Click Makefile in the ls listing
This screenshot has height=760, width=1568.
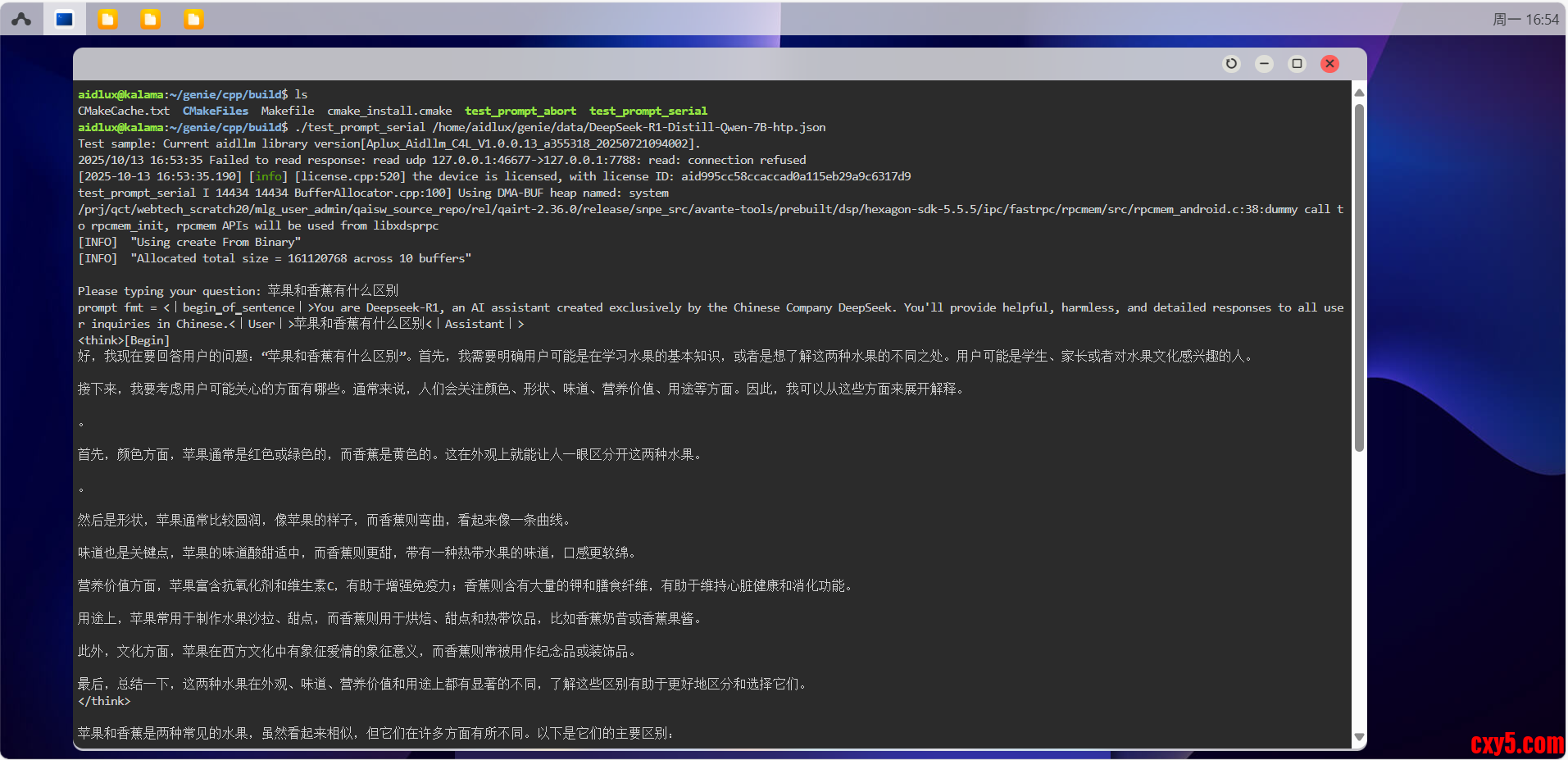coord(287,111)
